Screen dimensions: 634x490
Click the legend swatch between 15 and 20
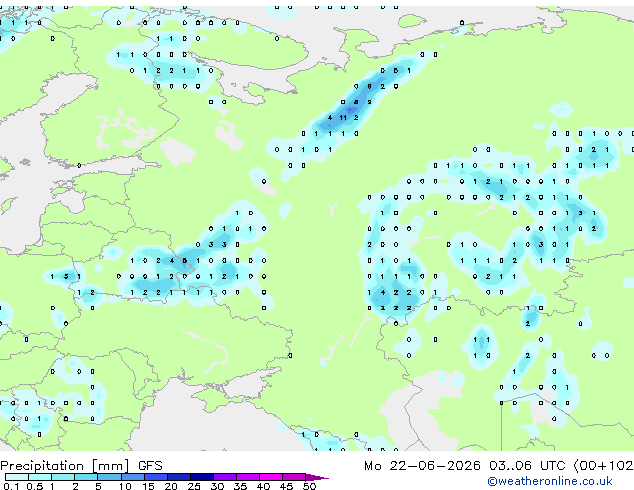point(155,477)
